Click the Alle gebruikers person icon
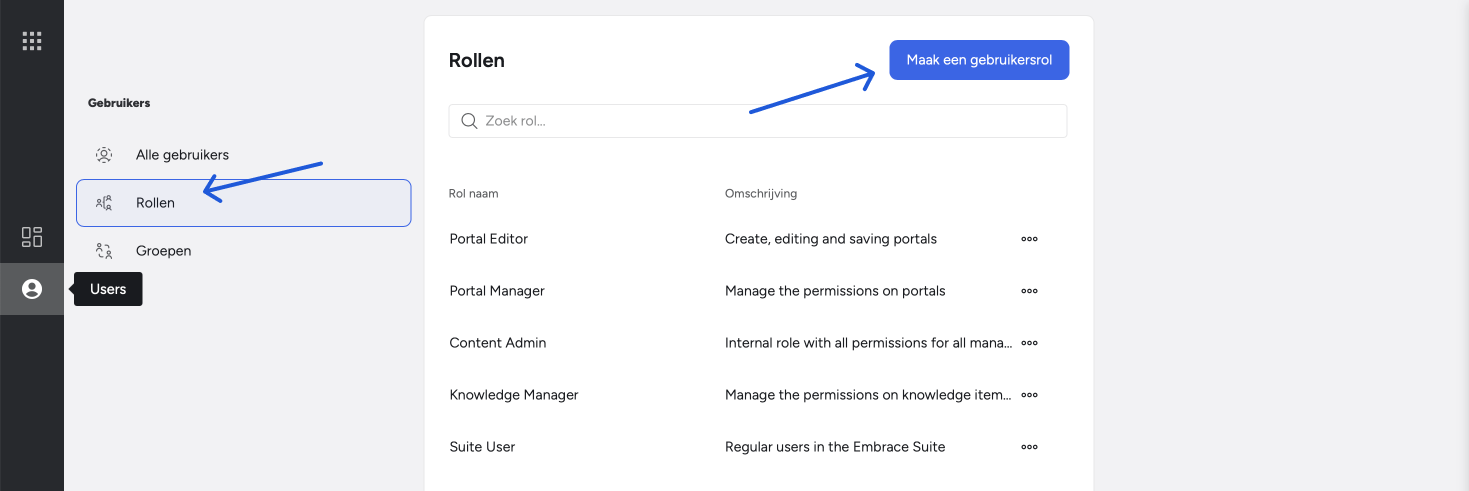The width and height of the screenshot is (1469, 491). pos(104,155)
